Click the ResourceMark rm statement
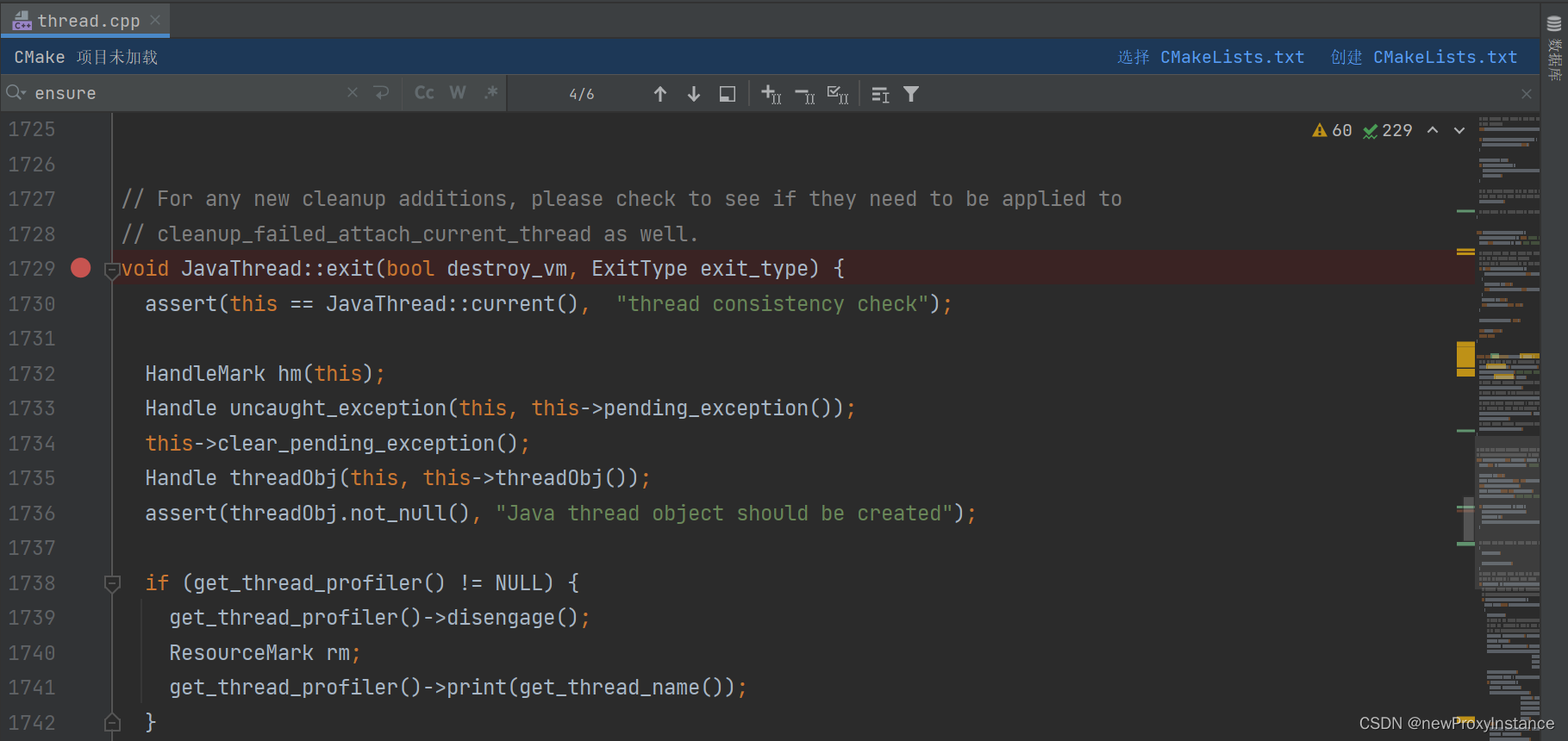The height and width of the screenshot is (741, 1568). [265, 652]
